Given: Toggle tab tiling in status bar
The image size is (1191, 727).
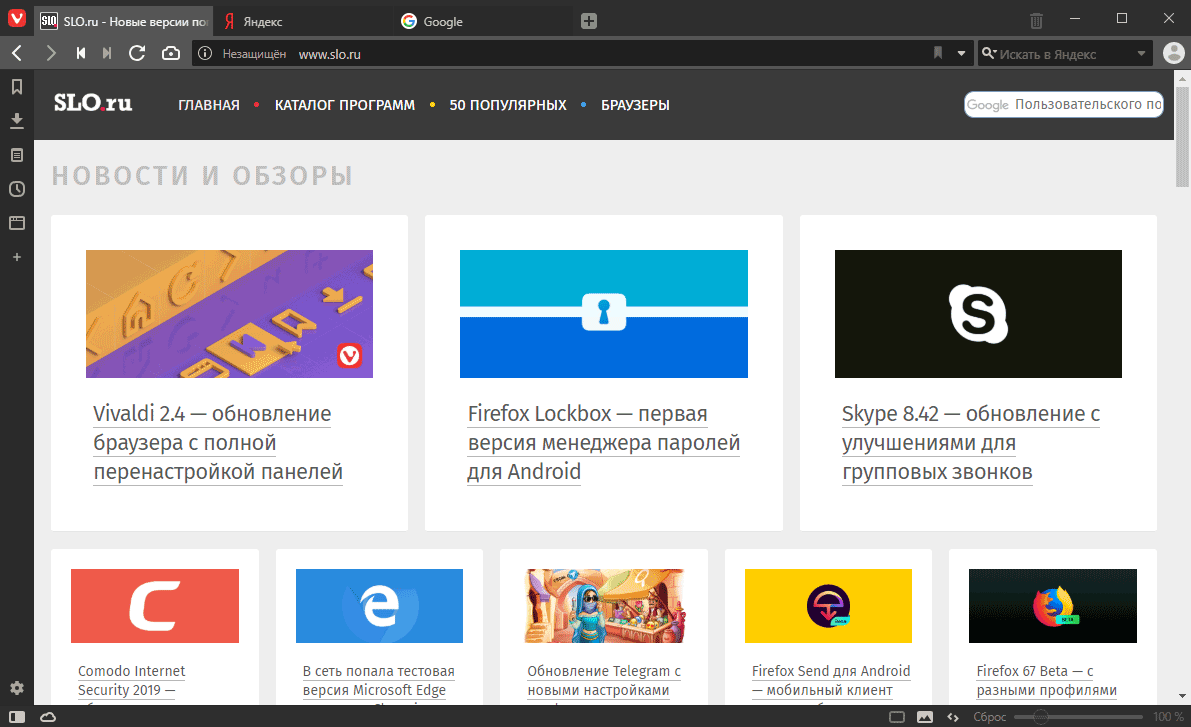Looking at the screenshot, I should 897,716.
